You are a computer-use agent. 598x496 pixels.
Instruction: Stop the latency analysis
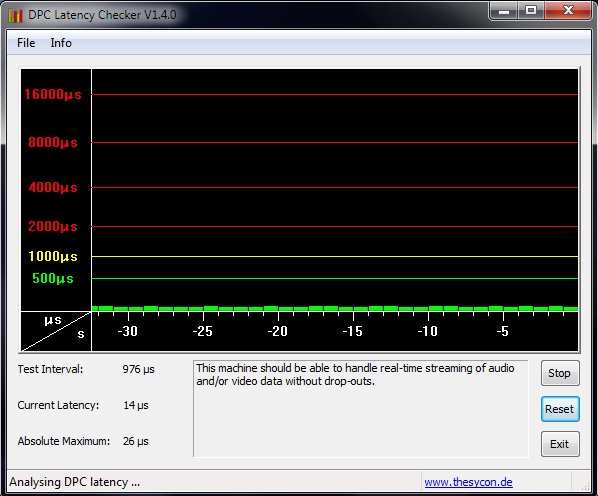point(560,373)
